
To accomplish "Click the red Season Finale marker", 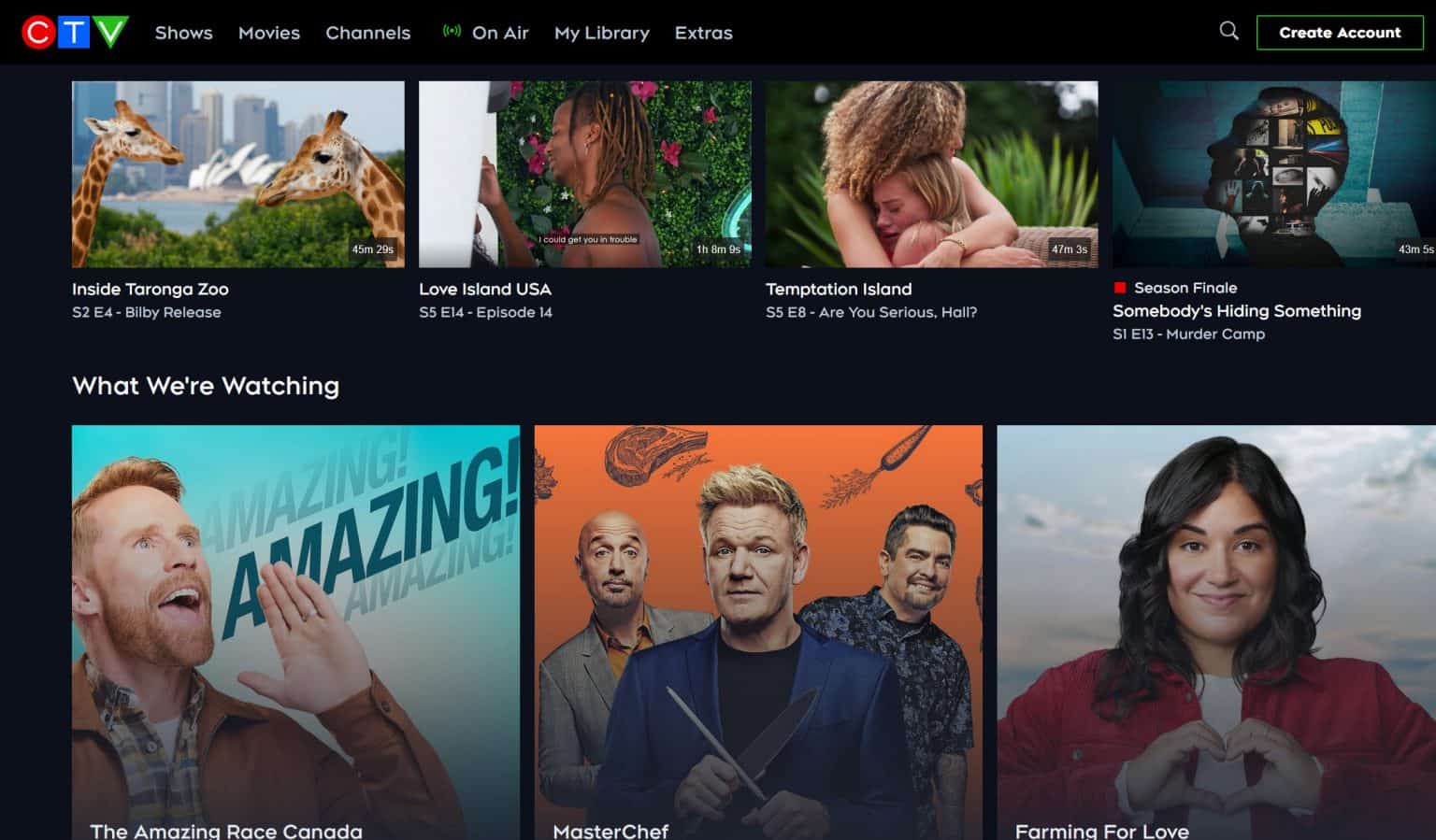I will coord(1120,288).
